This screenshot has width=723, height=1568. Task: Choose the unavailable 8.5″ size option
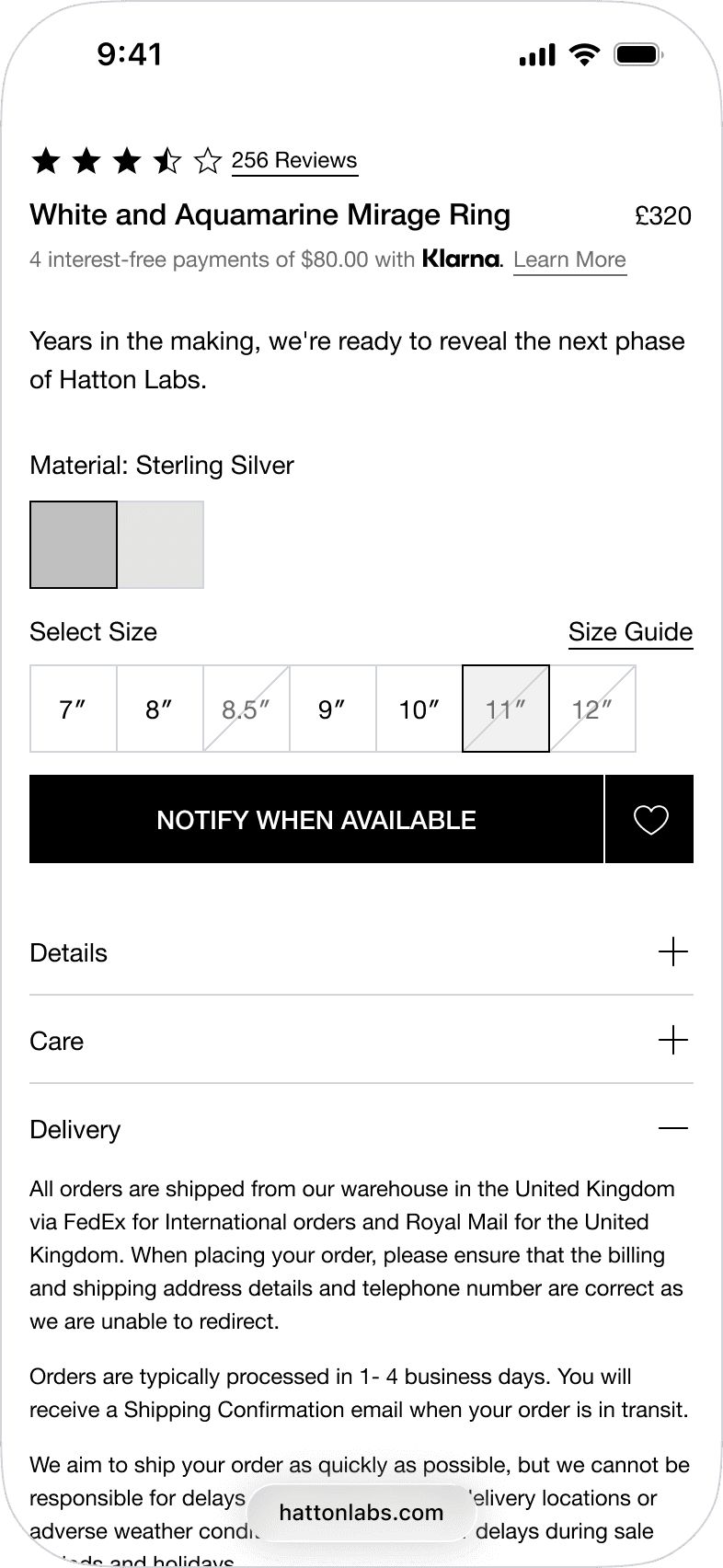click(x=247, y=709)
